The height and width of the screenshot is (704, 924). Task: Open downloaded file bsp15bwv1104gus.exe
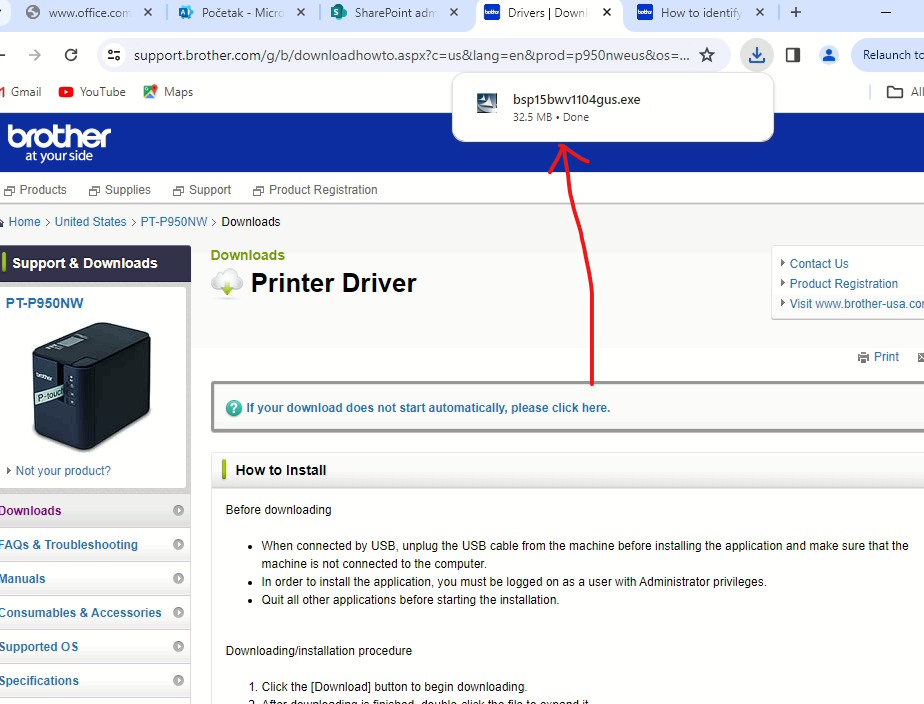[612, 107]
